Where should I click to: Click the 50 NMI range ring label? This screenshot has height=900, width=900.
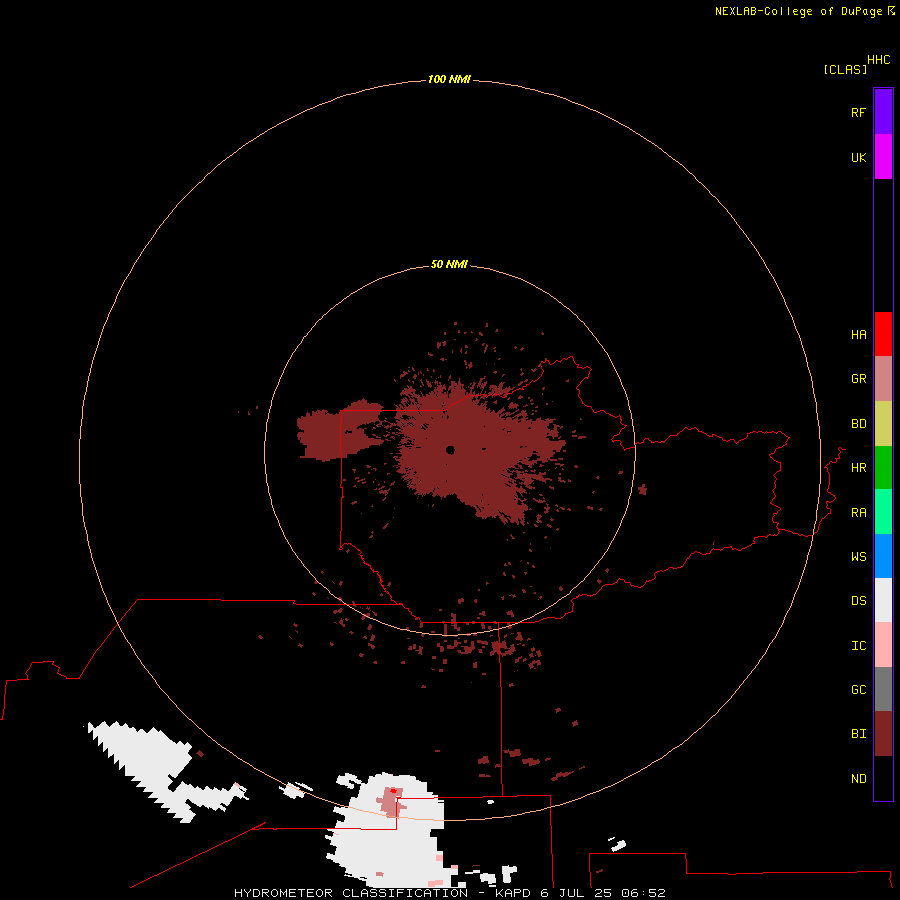[x=449, y=264]
